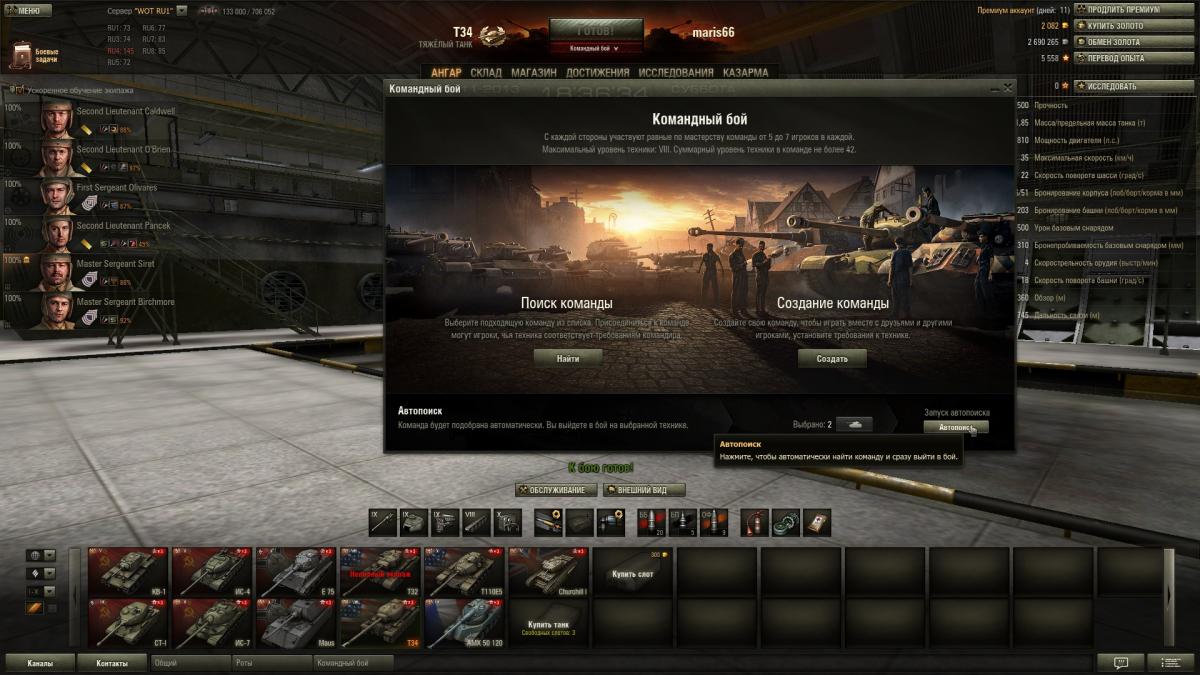Switch to the Роты chat tab
The height and width of the screenshot is (675, 1200).
(x=271, y=663)
